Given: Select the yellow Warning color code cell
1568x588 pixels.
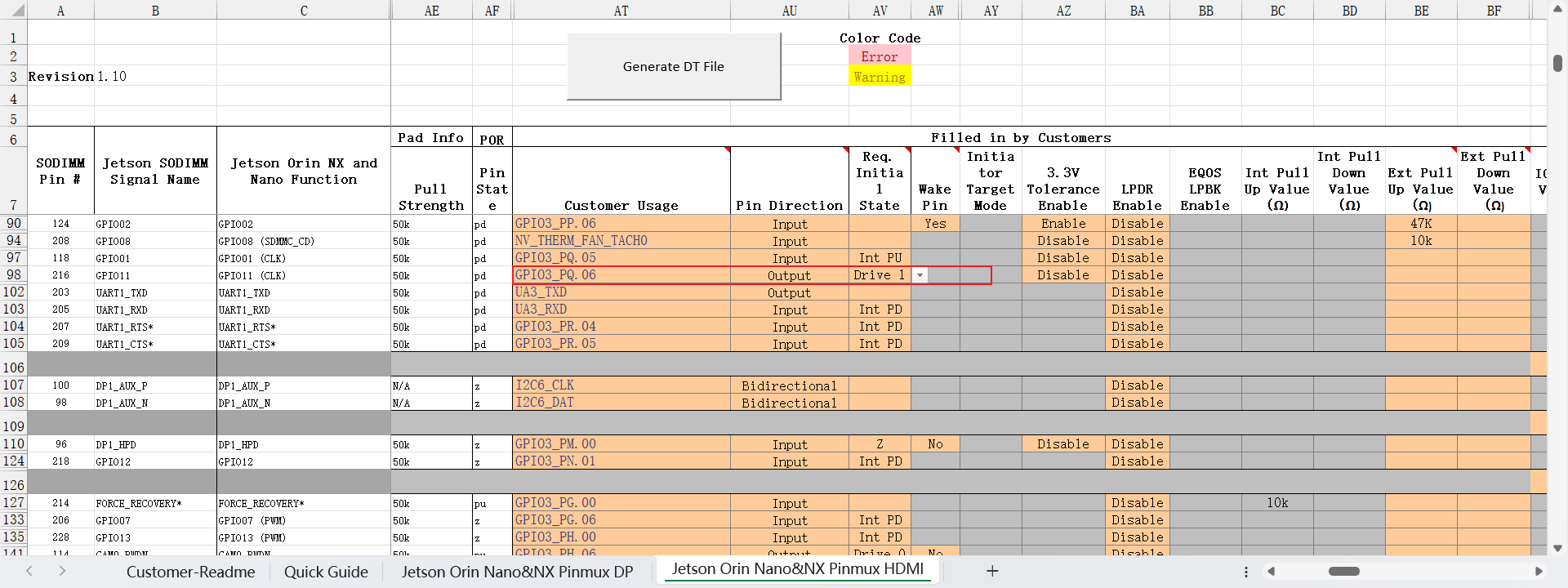Looking at the screenshot, I should pyautogui.click(x=879, y=78).
